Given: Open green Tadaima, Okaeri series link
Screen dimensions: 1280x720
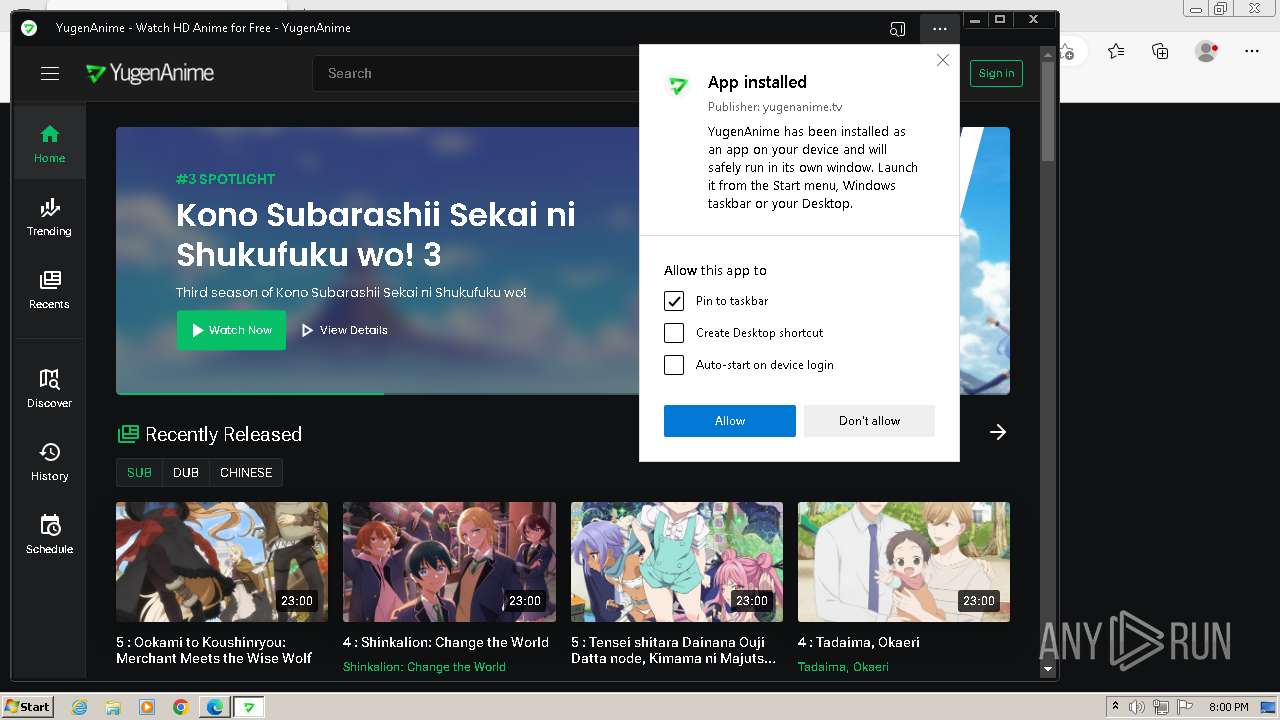Looking at the screenshot, I should pyautogui.click(x=843, y=667).
